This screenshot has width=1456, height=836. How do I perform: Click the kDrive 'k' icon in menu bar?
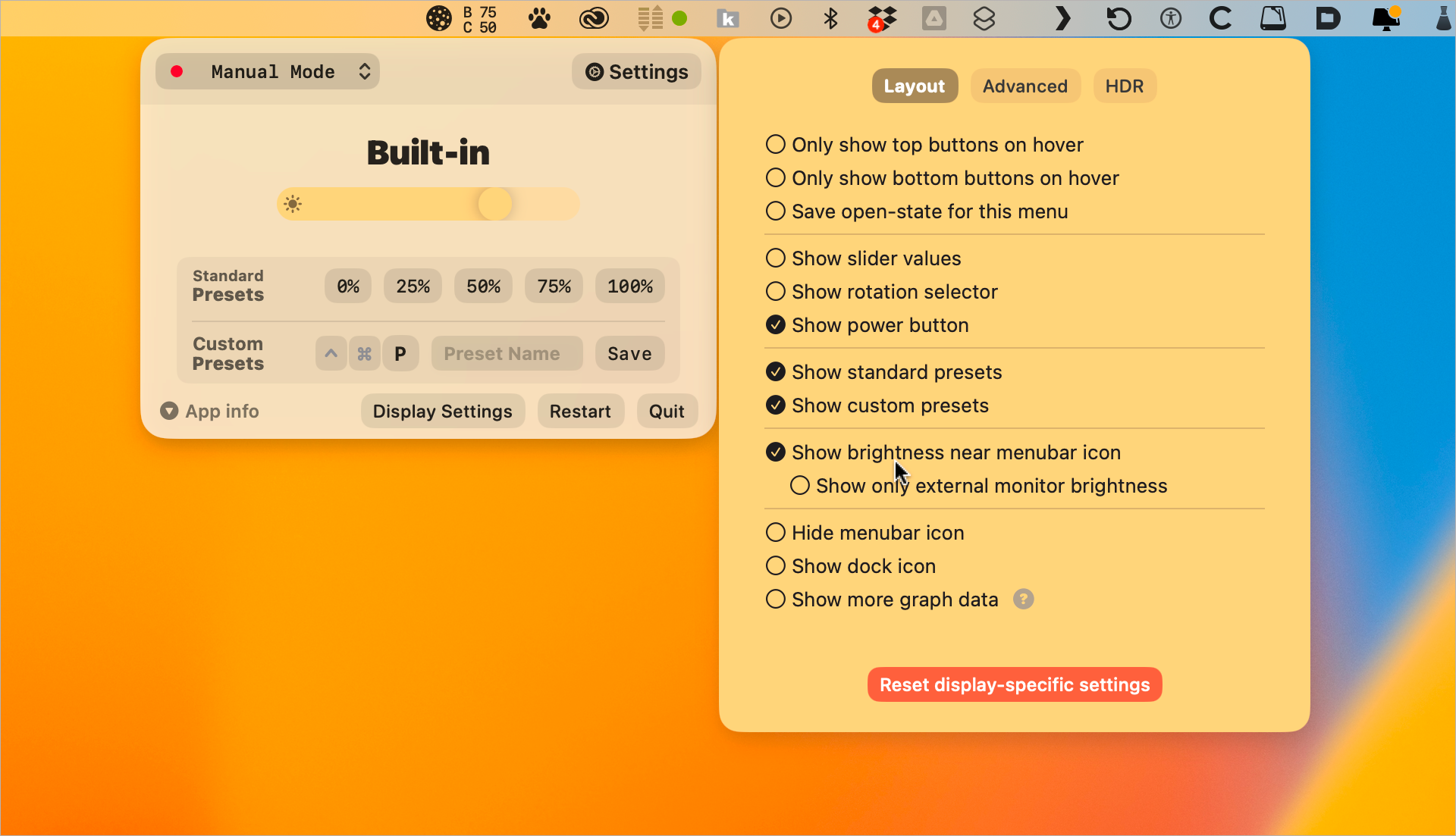(x=728, y=18)
